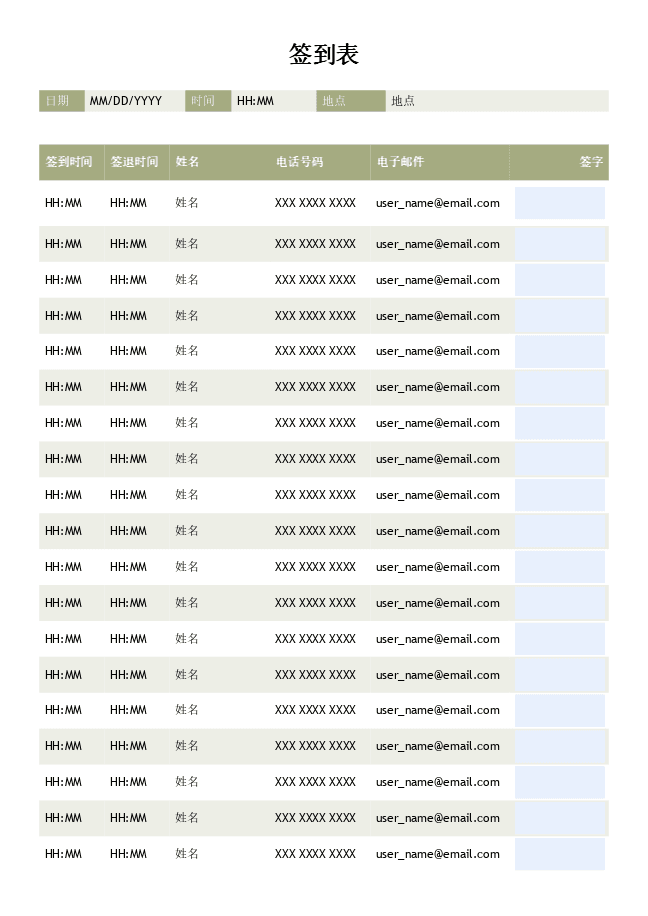Click the 签字 column header
Image resolution: width=648 pixels, height=916 pixels.
point(591,162)
